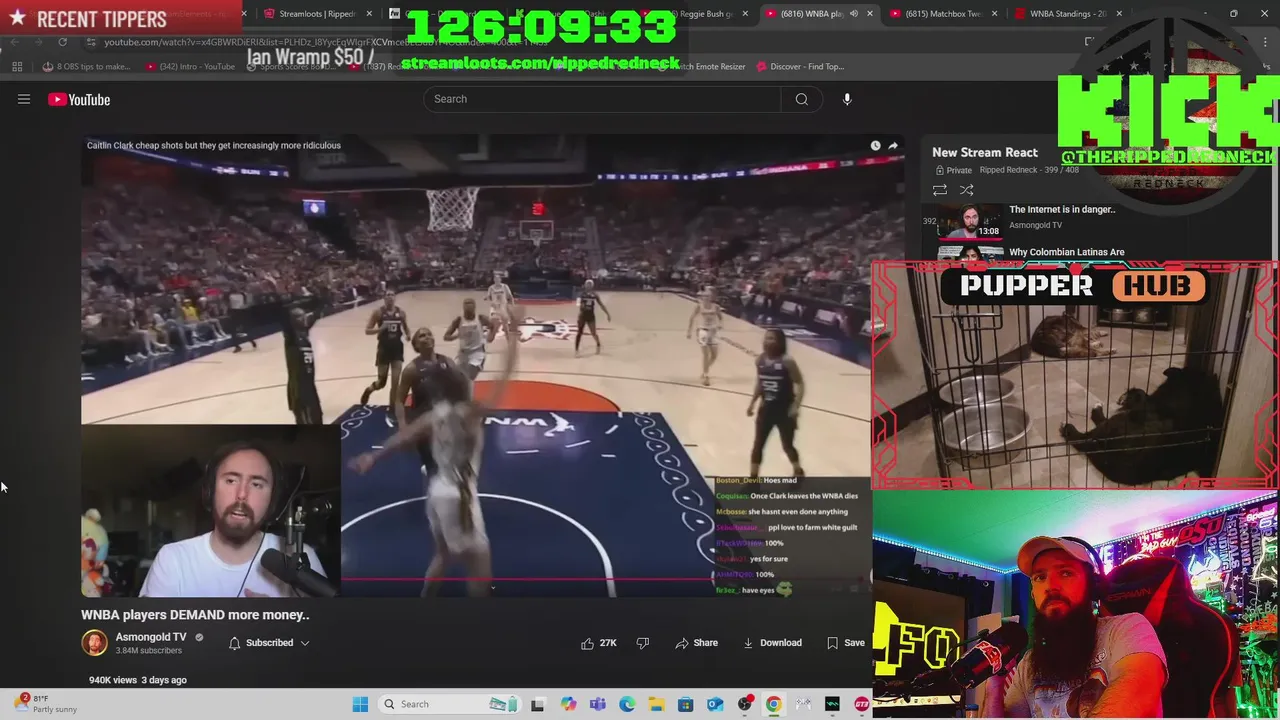
Task: Click the 'New Stream React' playlist title
Action: (x=985, y=152)
